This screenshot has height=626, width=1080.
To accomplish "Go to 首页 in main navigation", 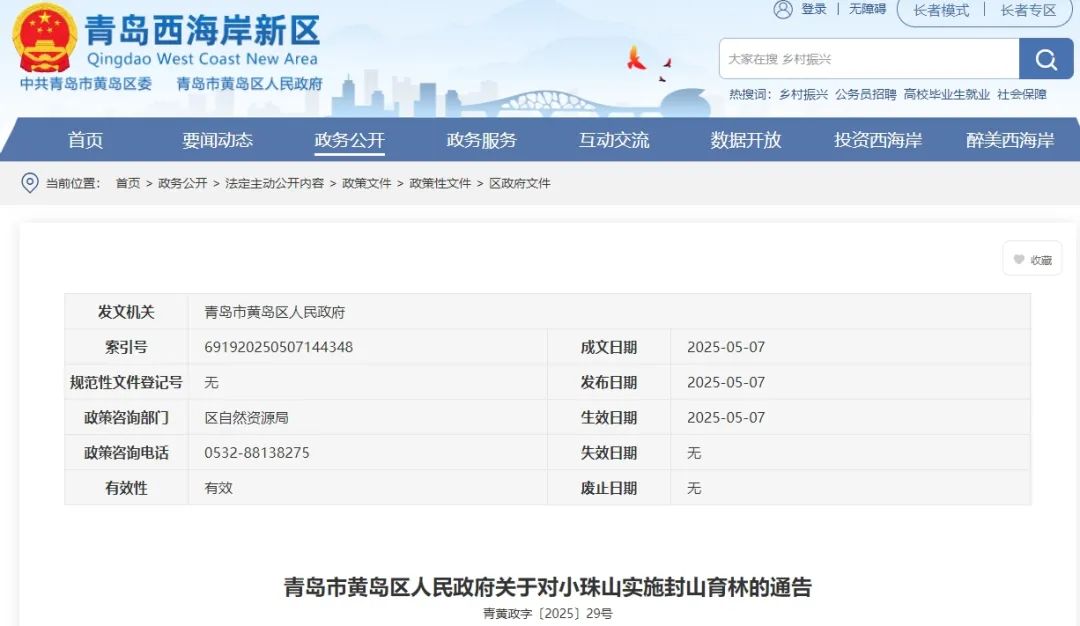I will pos(85,140).
